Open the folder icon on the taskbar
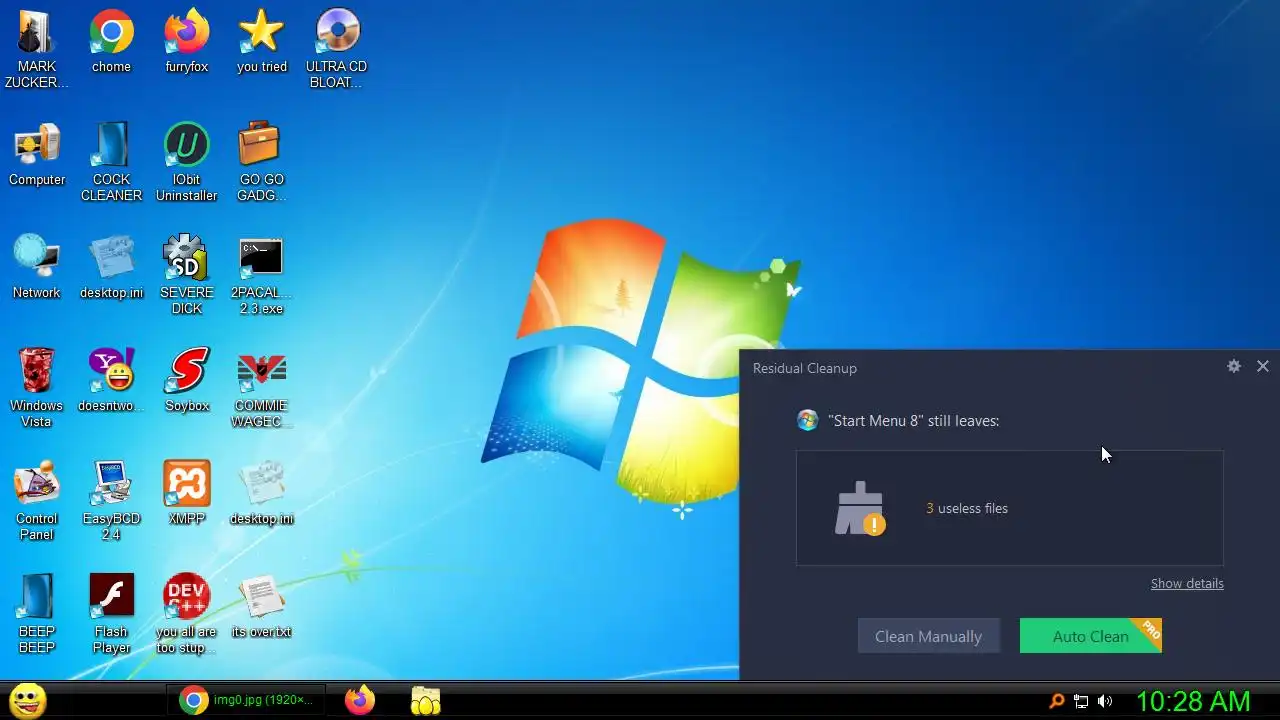Screen dimensions: 1280x720 pos(426,700)
